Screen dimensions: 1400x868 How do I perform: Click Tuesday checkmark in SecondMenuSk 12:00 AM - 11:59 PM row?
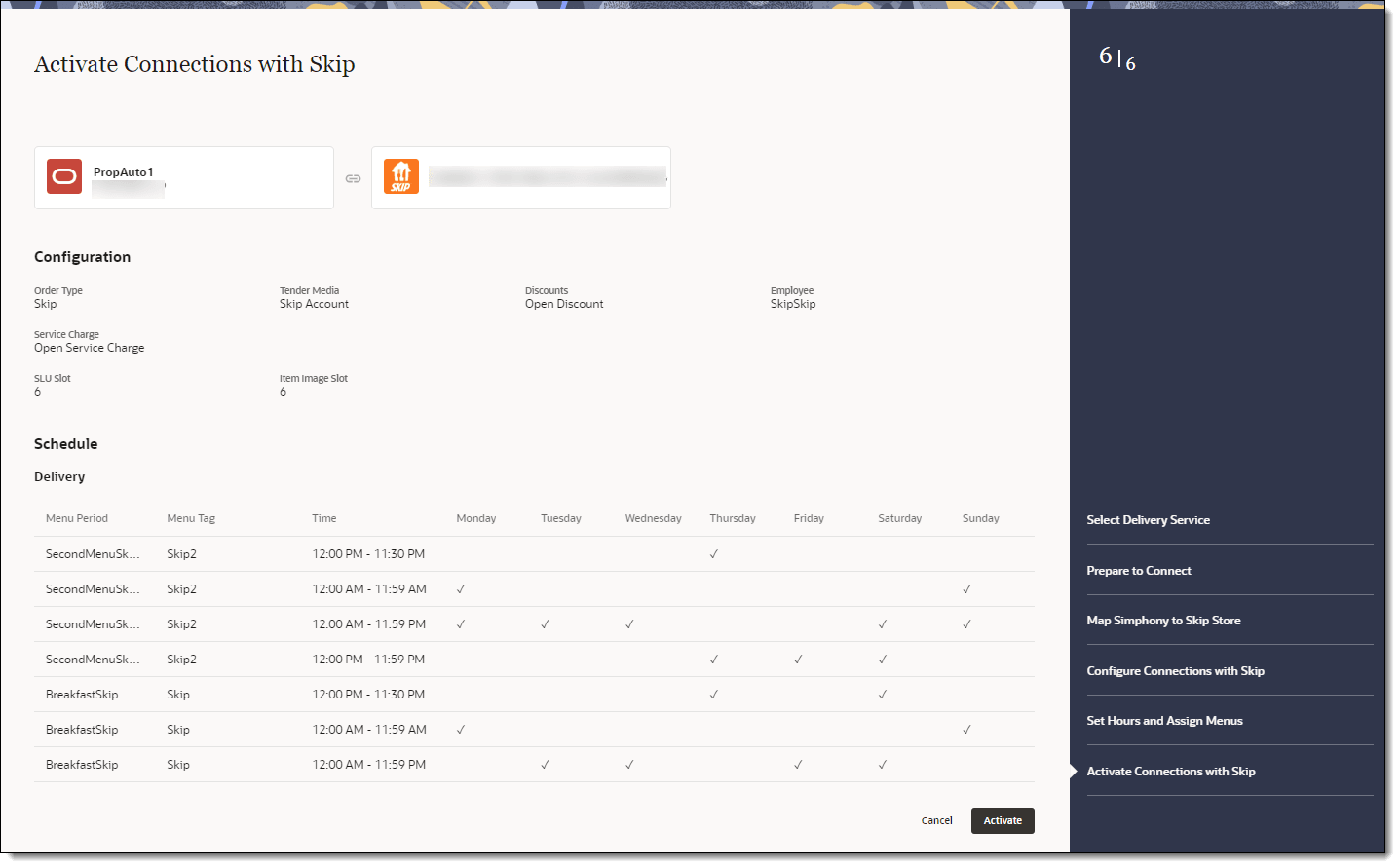tap(545, 624)
